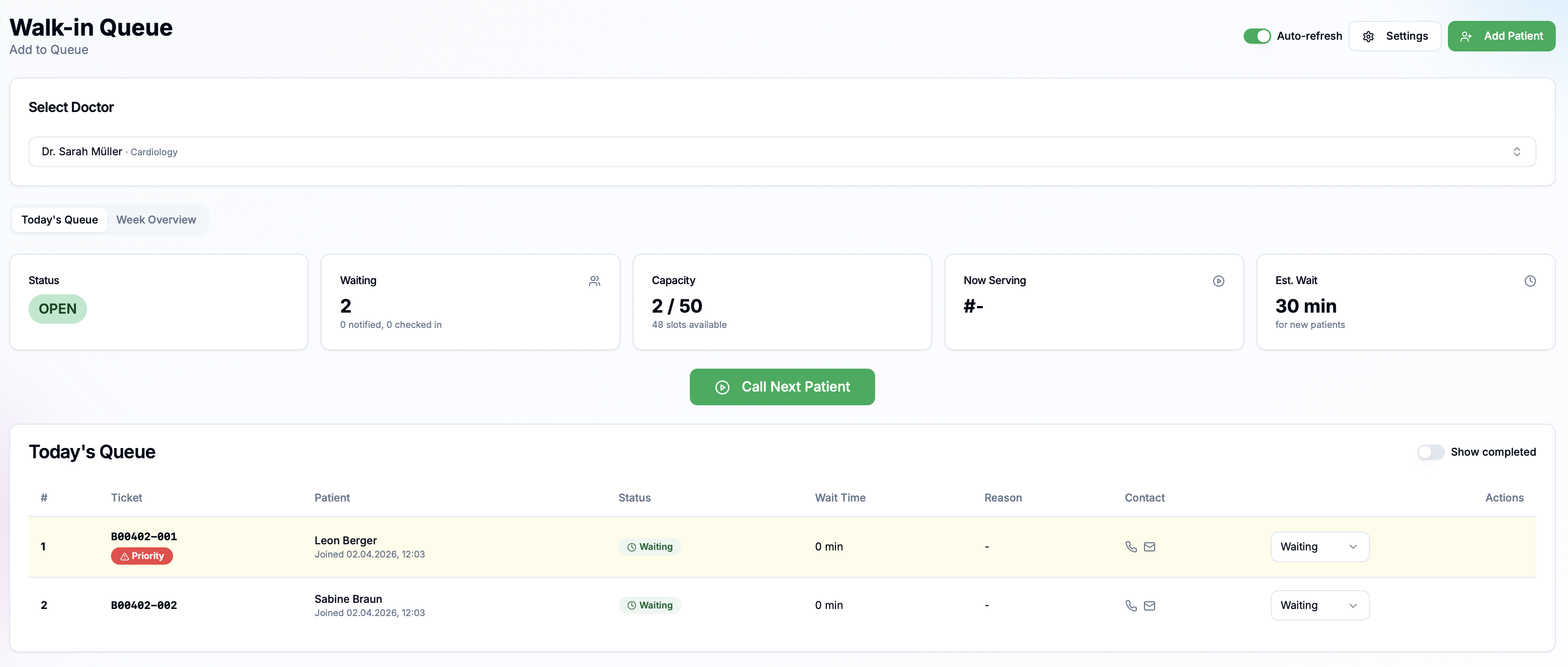Click play icon in Now Serving card
The height and width of the screenshot is (667, 1568).
tap(1218, 281)
